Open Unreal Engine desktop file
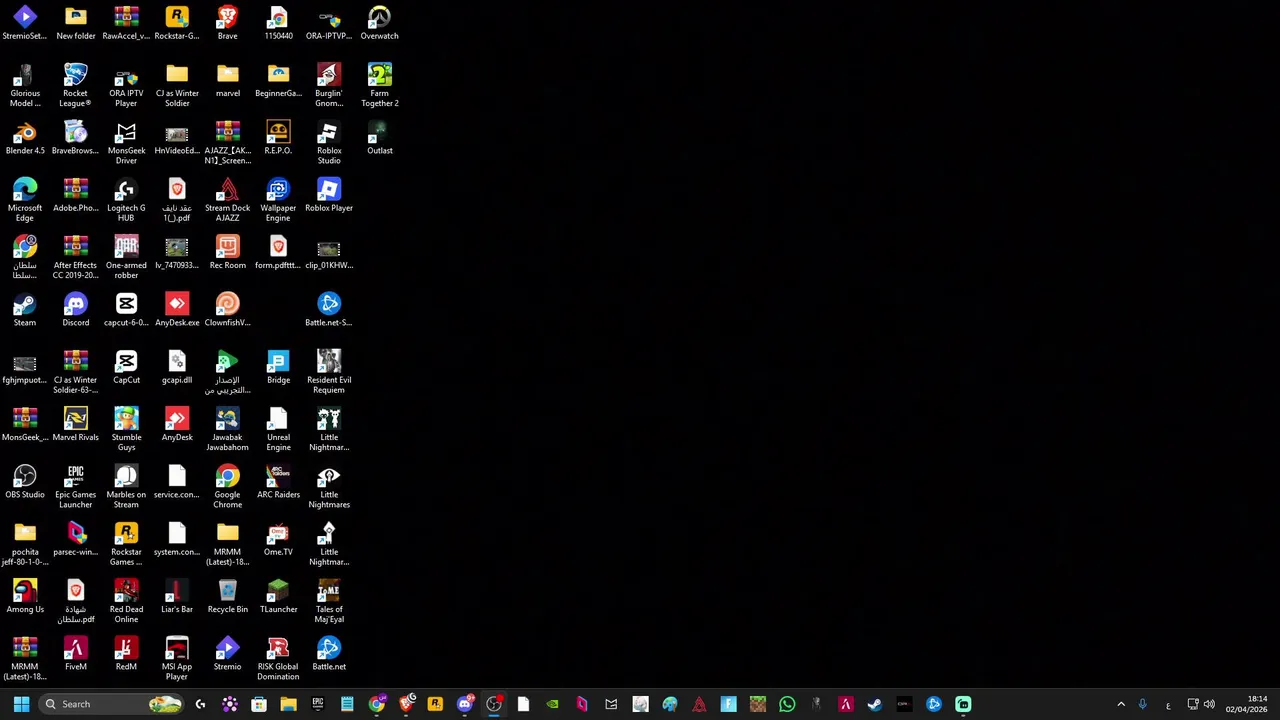Screen dimensions: 1280x720 pos(278,430)
